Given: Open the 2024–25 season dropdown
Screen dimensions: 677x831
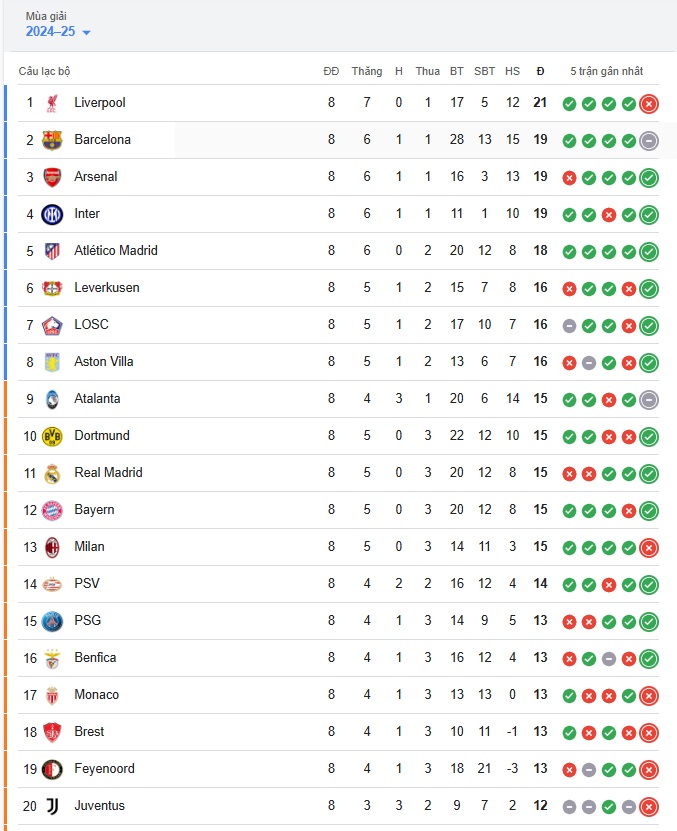Looking at the screenshot, I should coord(58,32).
